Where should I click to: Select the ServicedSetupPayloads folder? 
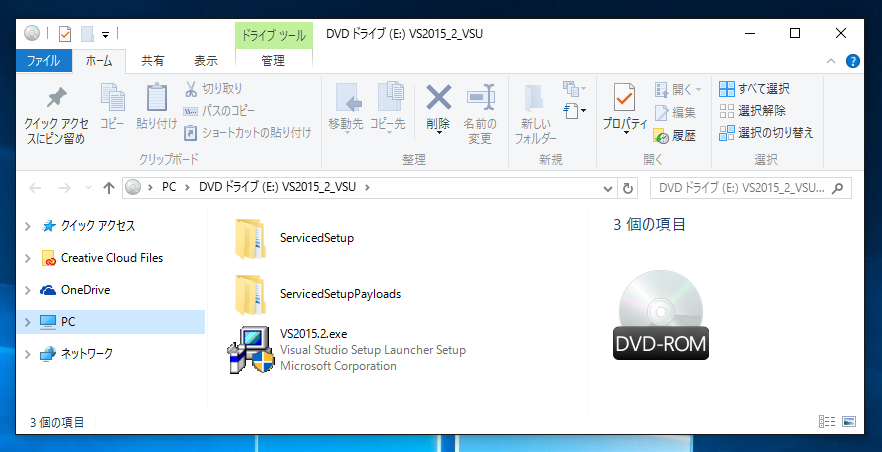coord(318,294)
